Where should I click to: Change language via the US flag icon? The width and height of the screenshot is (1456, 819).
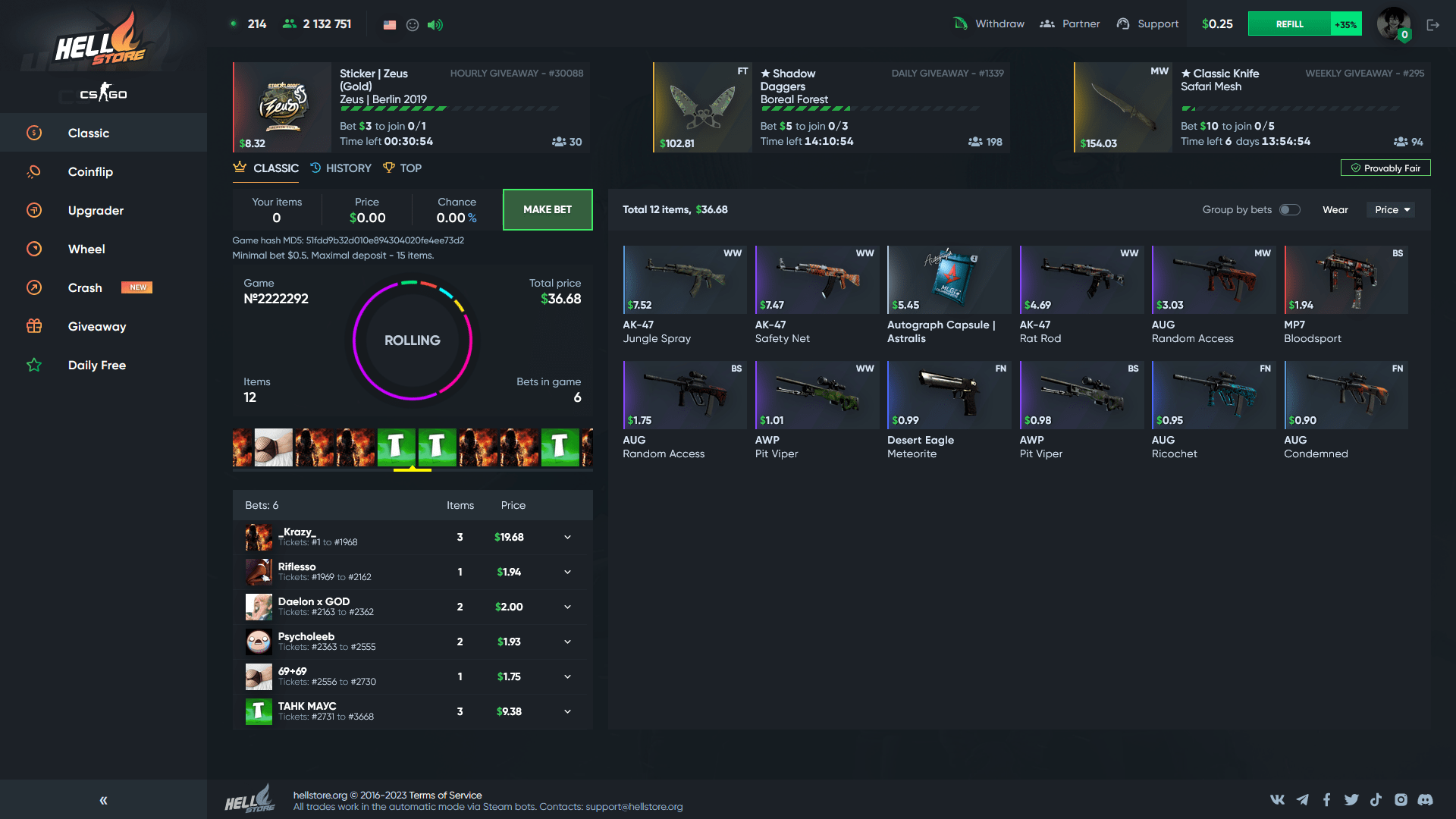click(390, 24)
